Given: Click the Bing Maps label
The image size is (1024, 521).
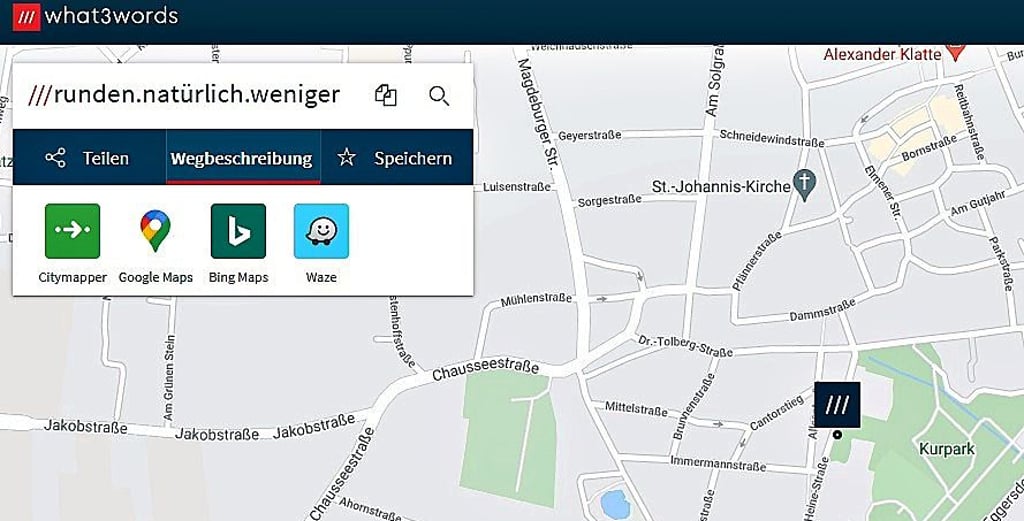Looking at the screenshot, I should (x=238, y=277).
